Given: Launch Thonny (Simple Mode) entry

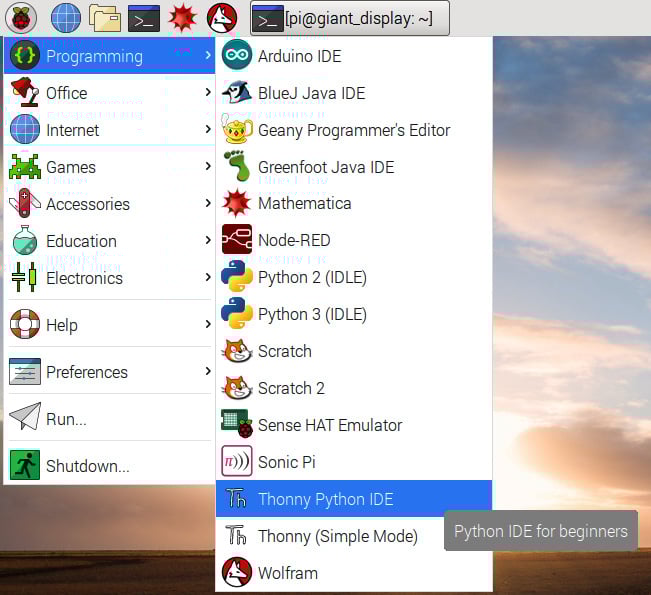Looking at the screenshot, I should click(354, 535).
